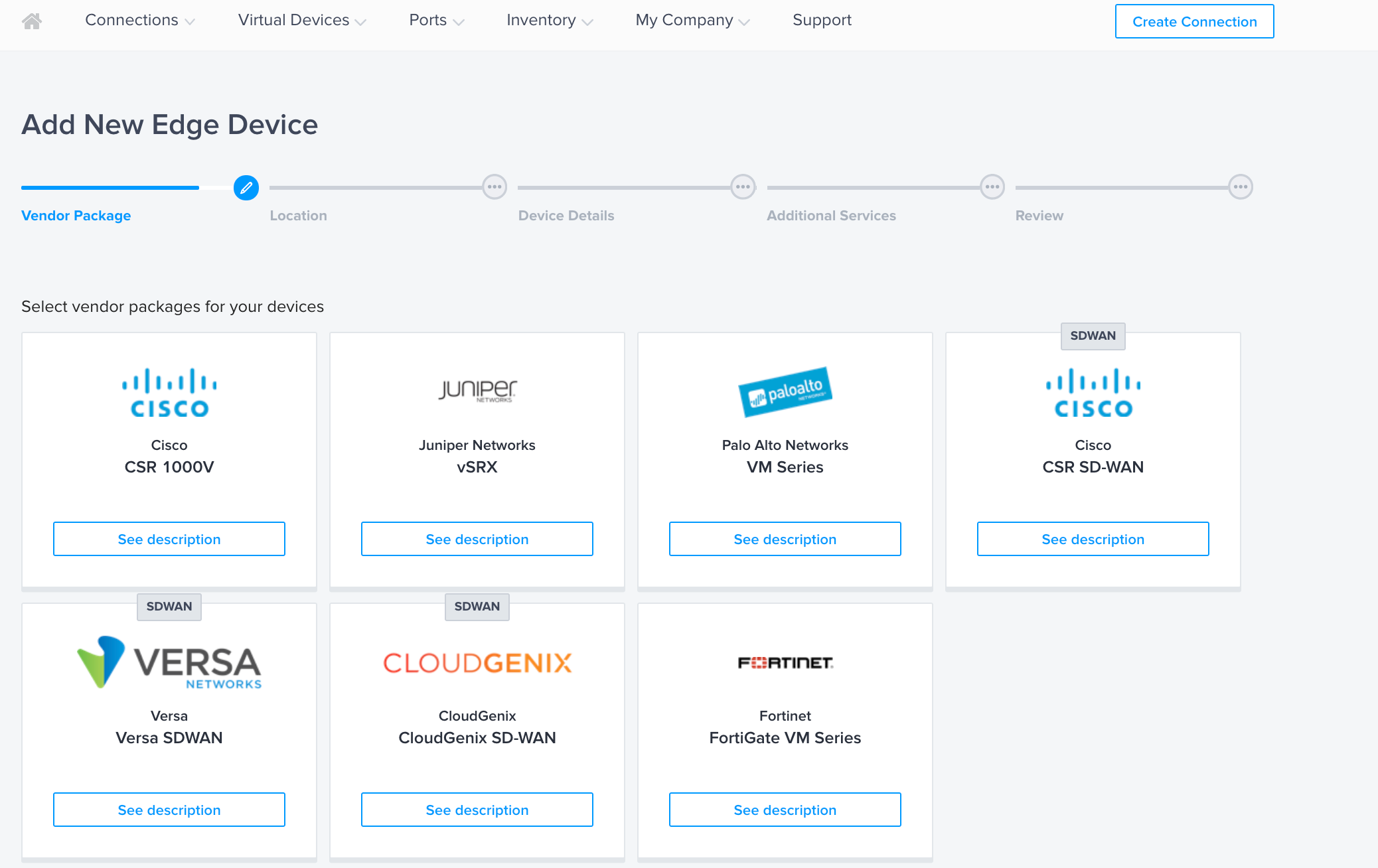Screen dimensions: 1378x868
Task: Click the SDWAN badge on Versa card
Action: 169,607
